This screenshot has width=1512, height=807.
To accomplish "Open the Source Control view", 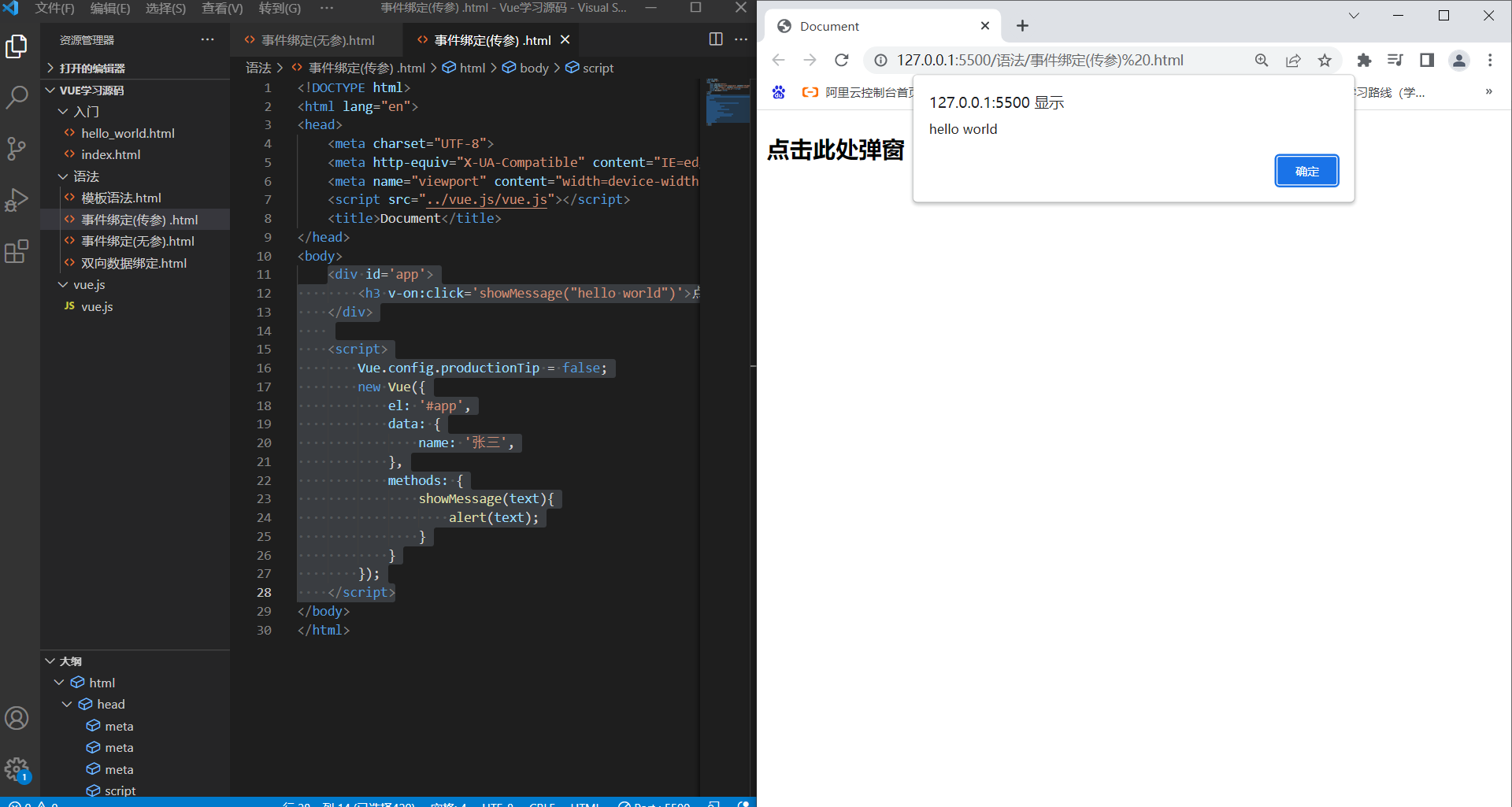I will pyautogui.click(x=17, y=148).
